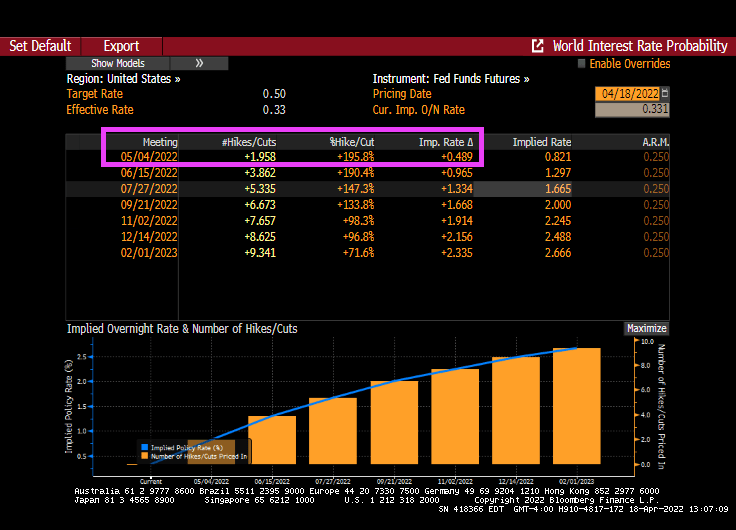Viewport: 736px width, 530px height.
Task: Open the pop-out icon beside World Interest Rate Probability
Action: 538,46
